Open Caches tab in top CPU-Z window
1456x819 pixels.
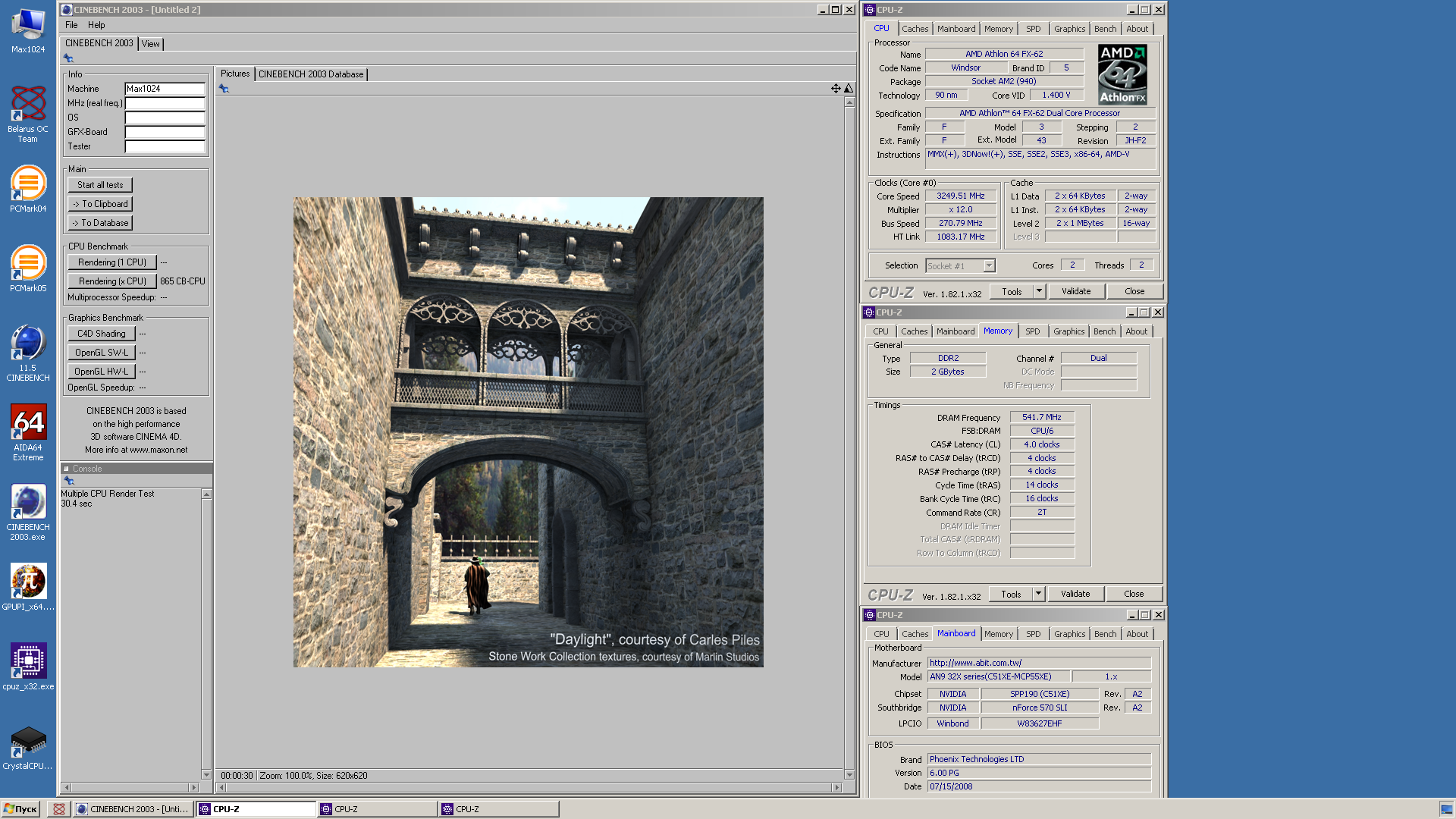pos(915,29)
